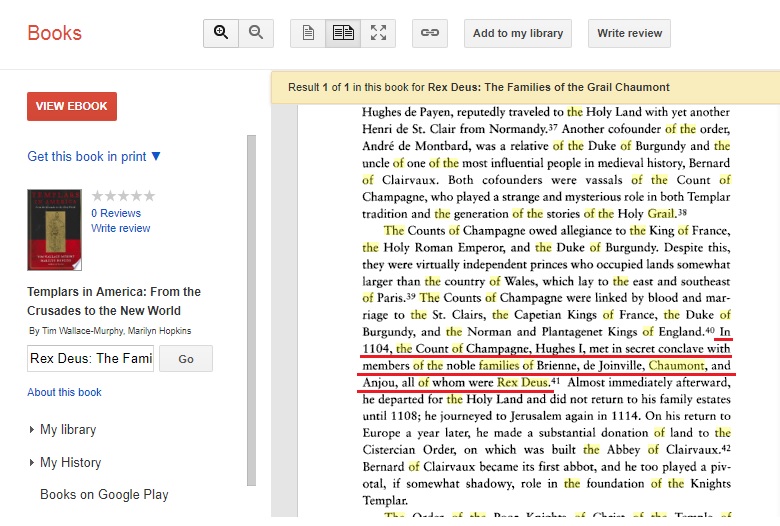Click Write review link under the stars
780x526 pixels.
pos(121,228)
